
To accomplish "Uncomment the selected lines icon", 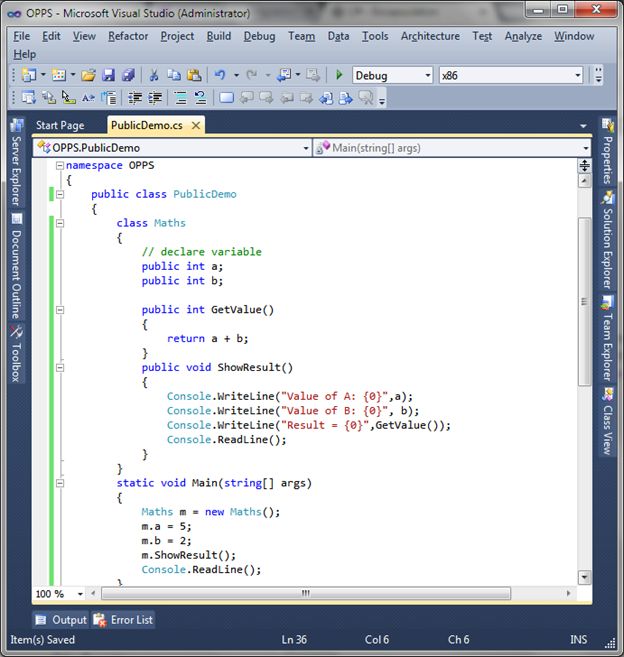I will [200, 98].
